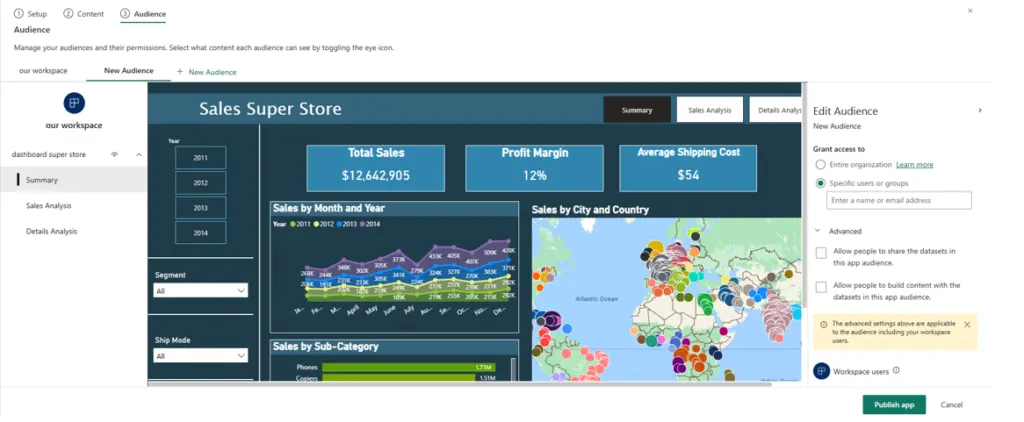This screenshot has width=1024, height=422.
Task: Open Summary page in navigation
Action: pos(73,180)
